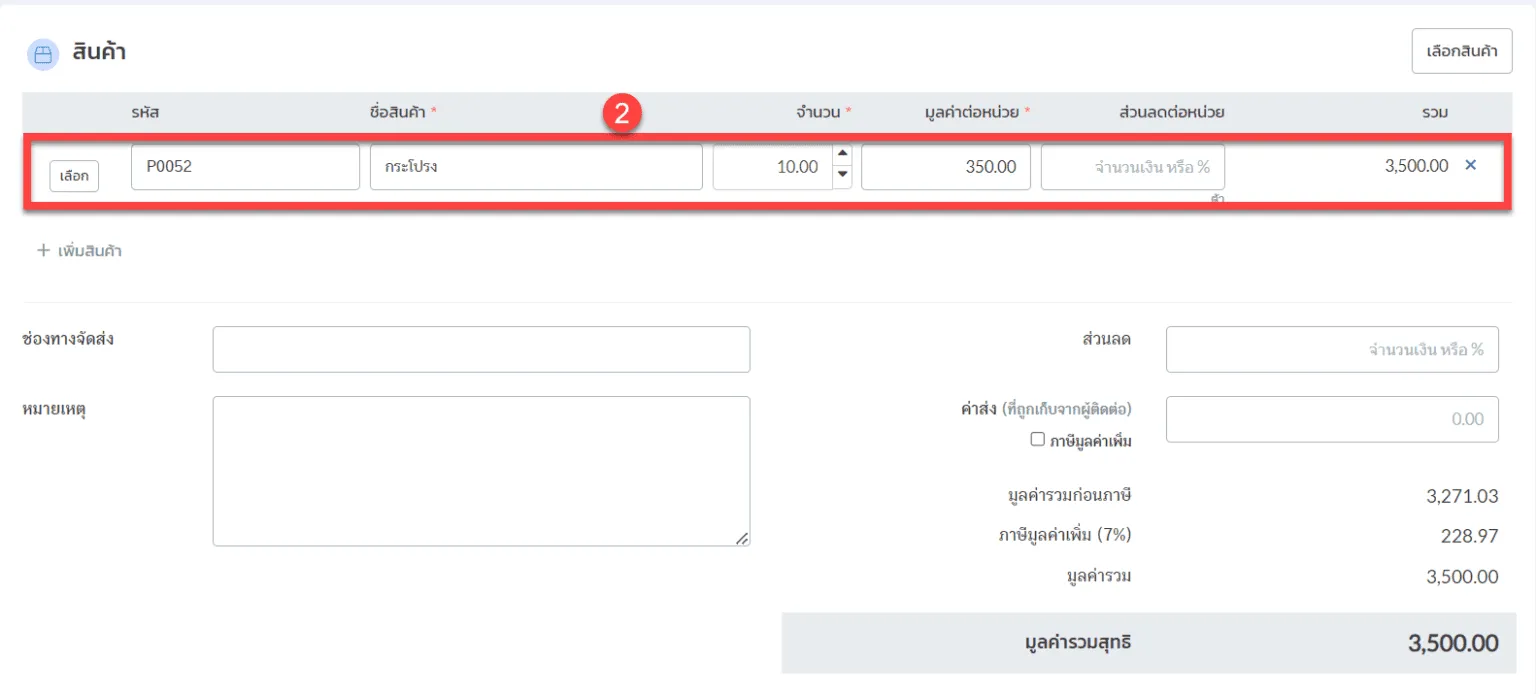Decrease quantity with the down arrow
The width and height of the screenshot is (1536, 694).
coord(842,177)
